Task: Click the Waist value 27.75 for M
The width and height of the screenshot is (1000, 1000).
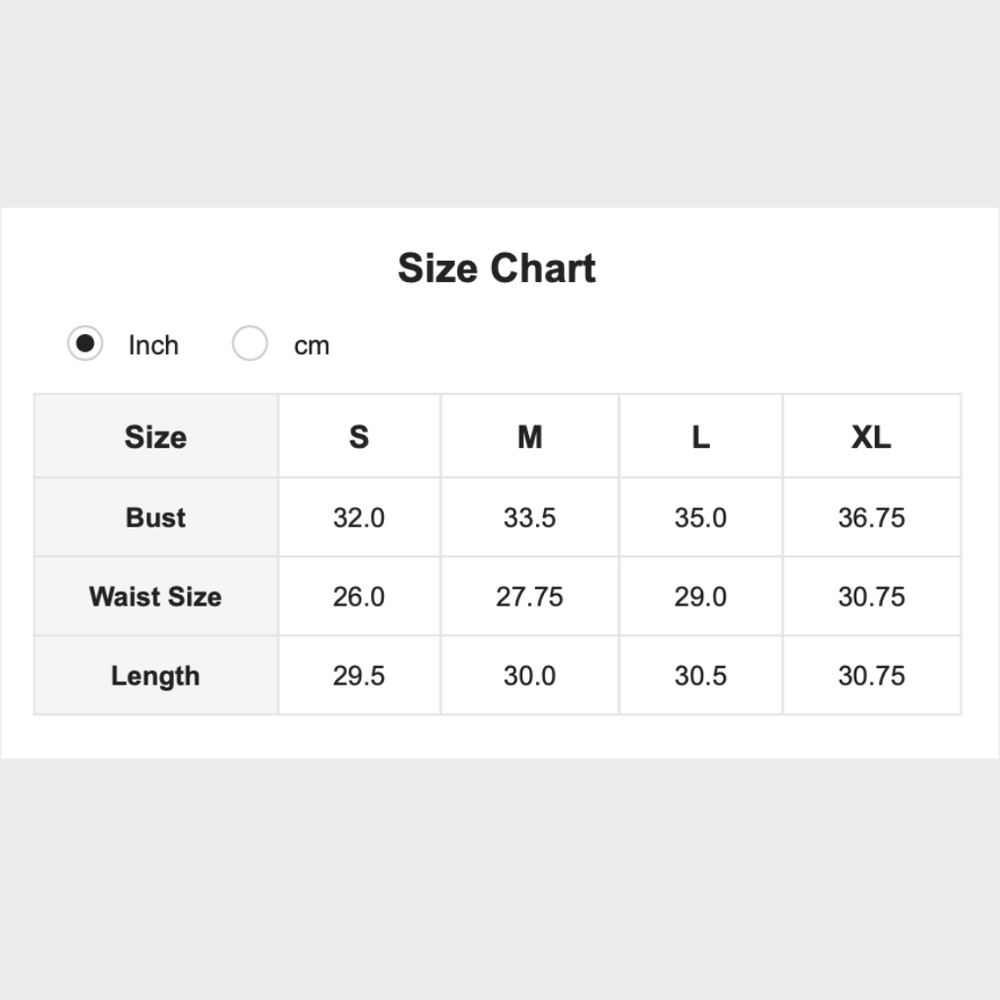Action: coord(530,596)
